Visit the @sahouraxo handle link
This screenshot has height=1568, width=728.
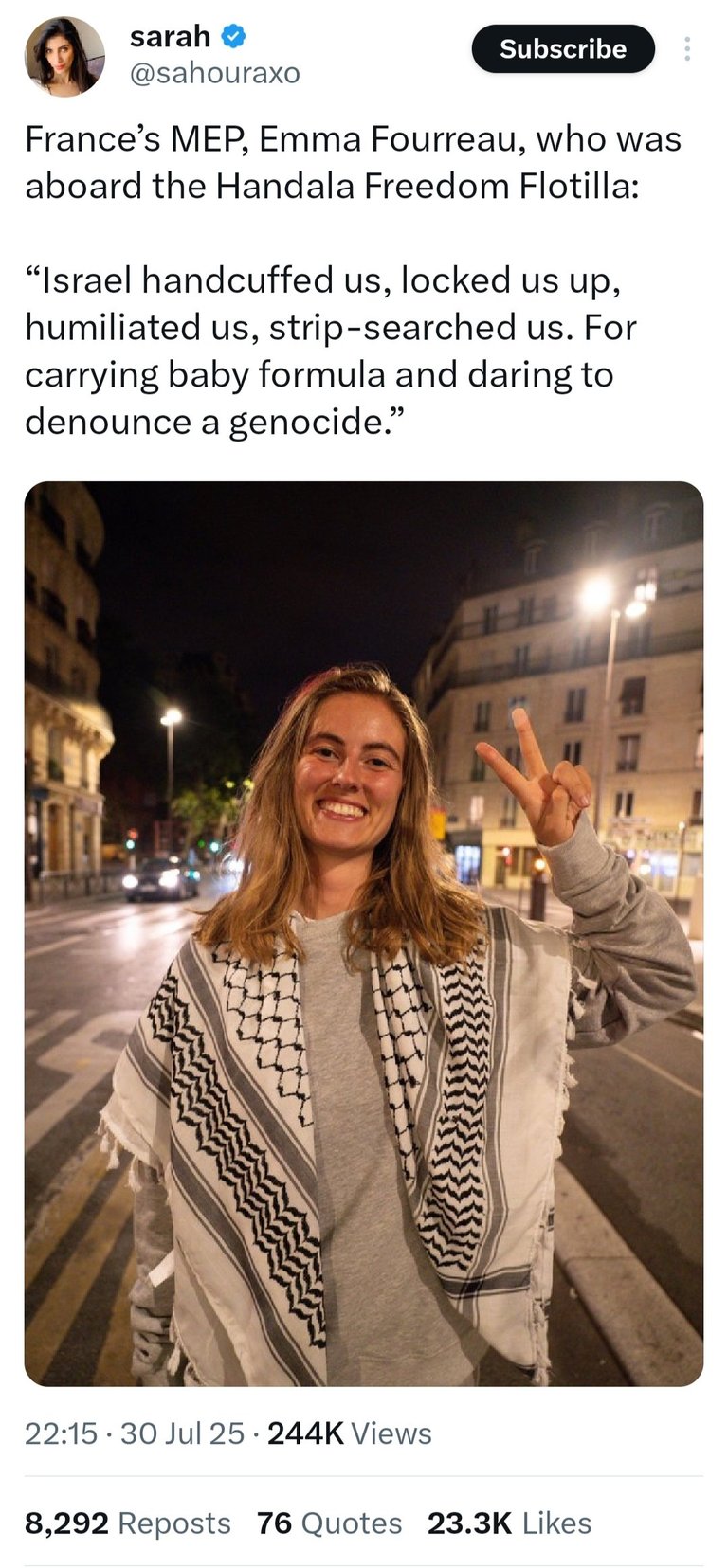click(214, 73)
